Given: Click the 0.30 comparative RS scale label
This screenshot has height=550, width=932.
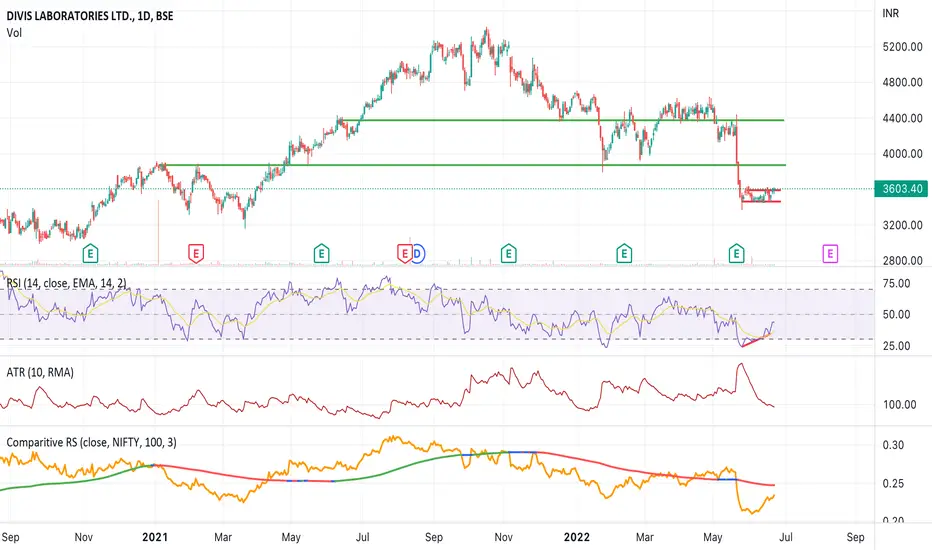Looking at the screenshot, I should point(893,445).
